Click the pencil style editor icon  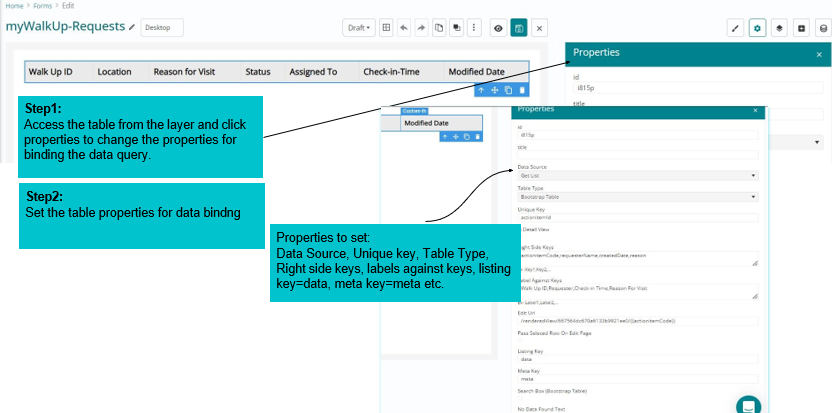[x=735, y=28]
